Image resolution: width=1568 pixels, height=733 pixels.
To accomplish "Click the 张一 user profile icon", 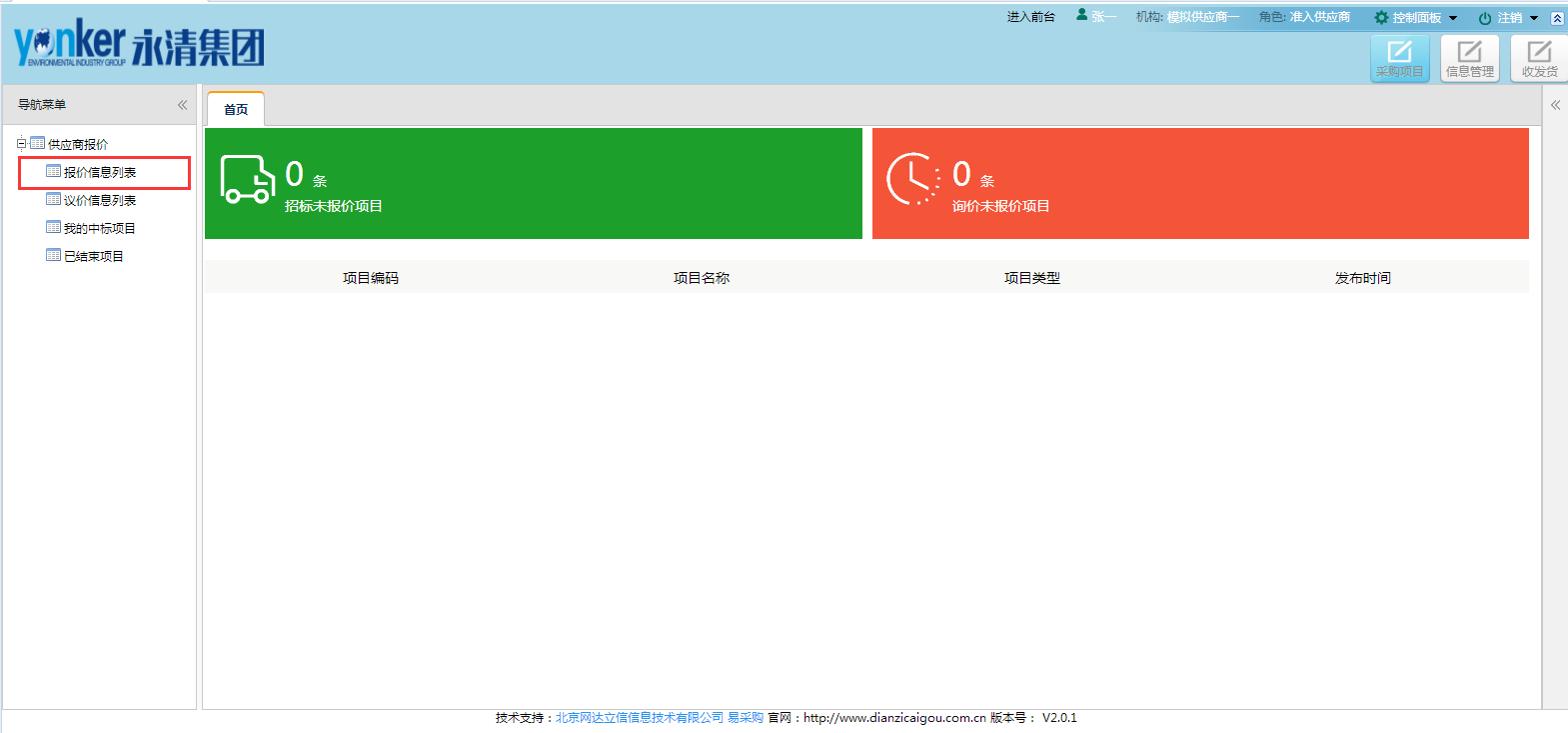I will (1081, 15).
